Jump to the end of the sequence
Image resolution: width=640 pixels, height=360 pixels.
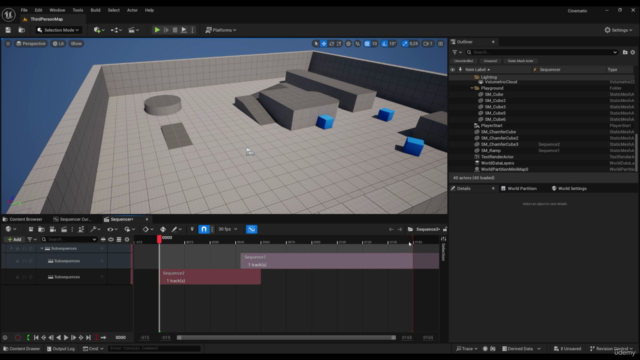[88, 338]
